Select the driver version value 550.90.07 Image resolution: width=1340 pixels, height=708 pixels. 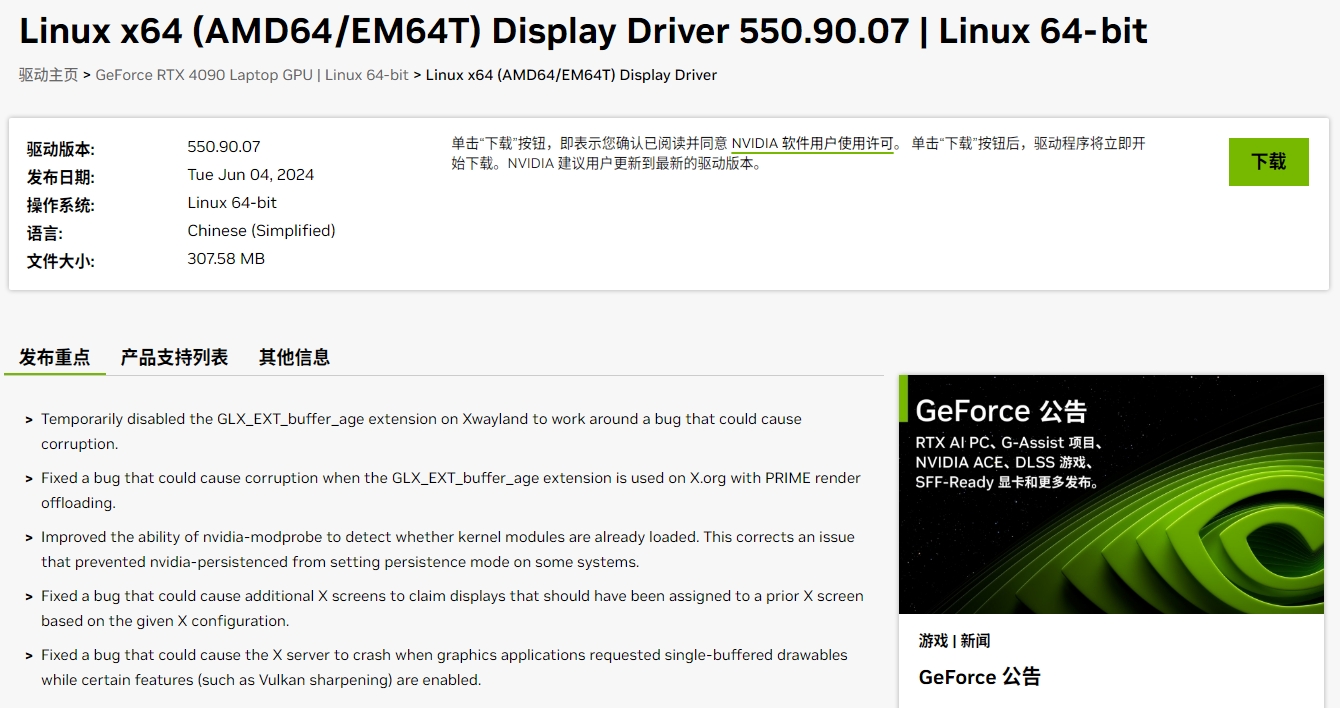click(224, 147)
